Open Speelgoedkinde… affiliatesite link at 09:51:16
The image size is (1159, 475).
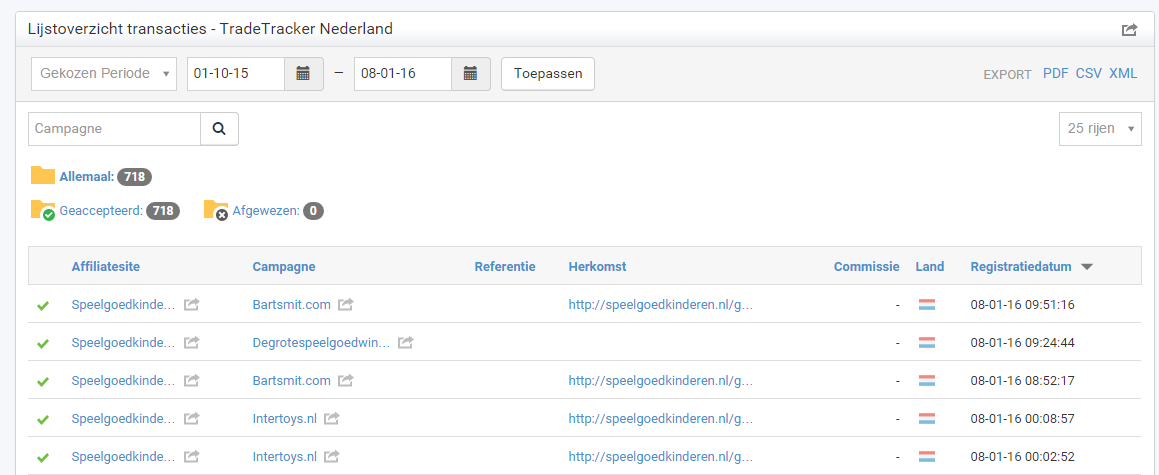[x=123, y=304]
